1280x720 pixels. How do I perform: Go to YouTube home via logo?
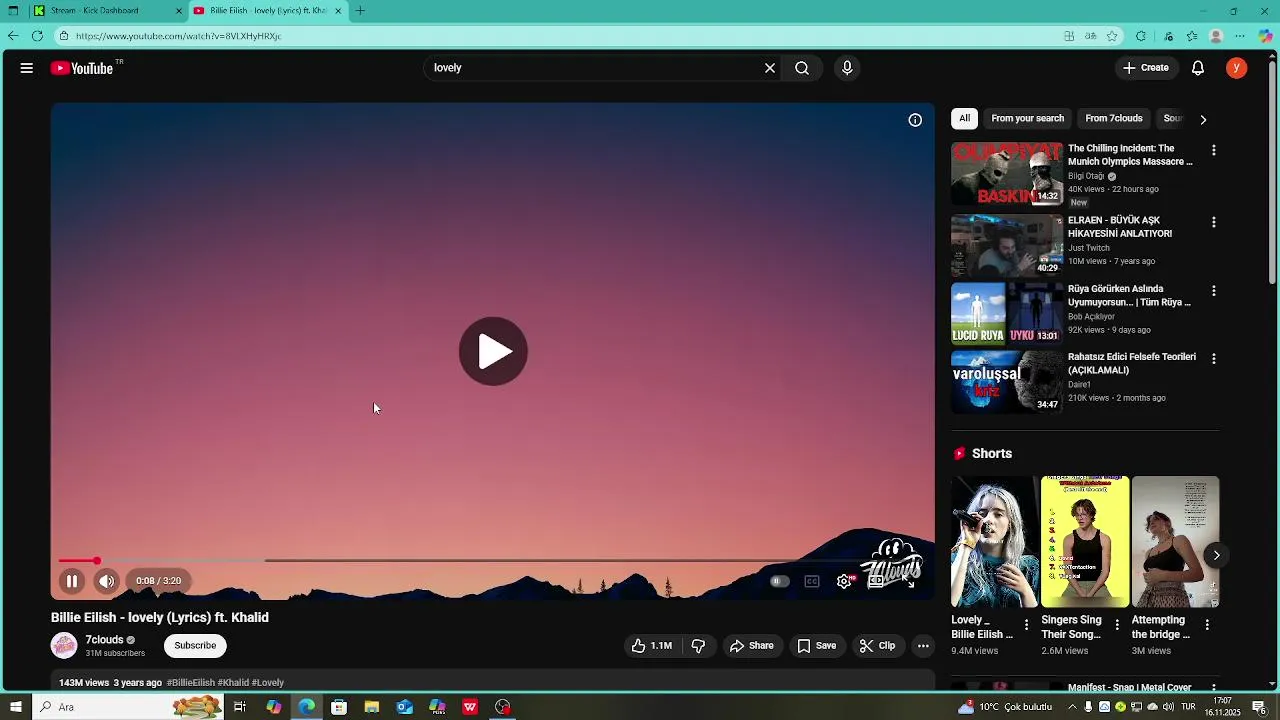pos(82,68)
